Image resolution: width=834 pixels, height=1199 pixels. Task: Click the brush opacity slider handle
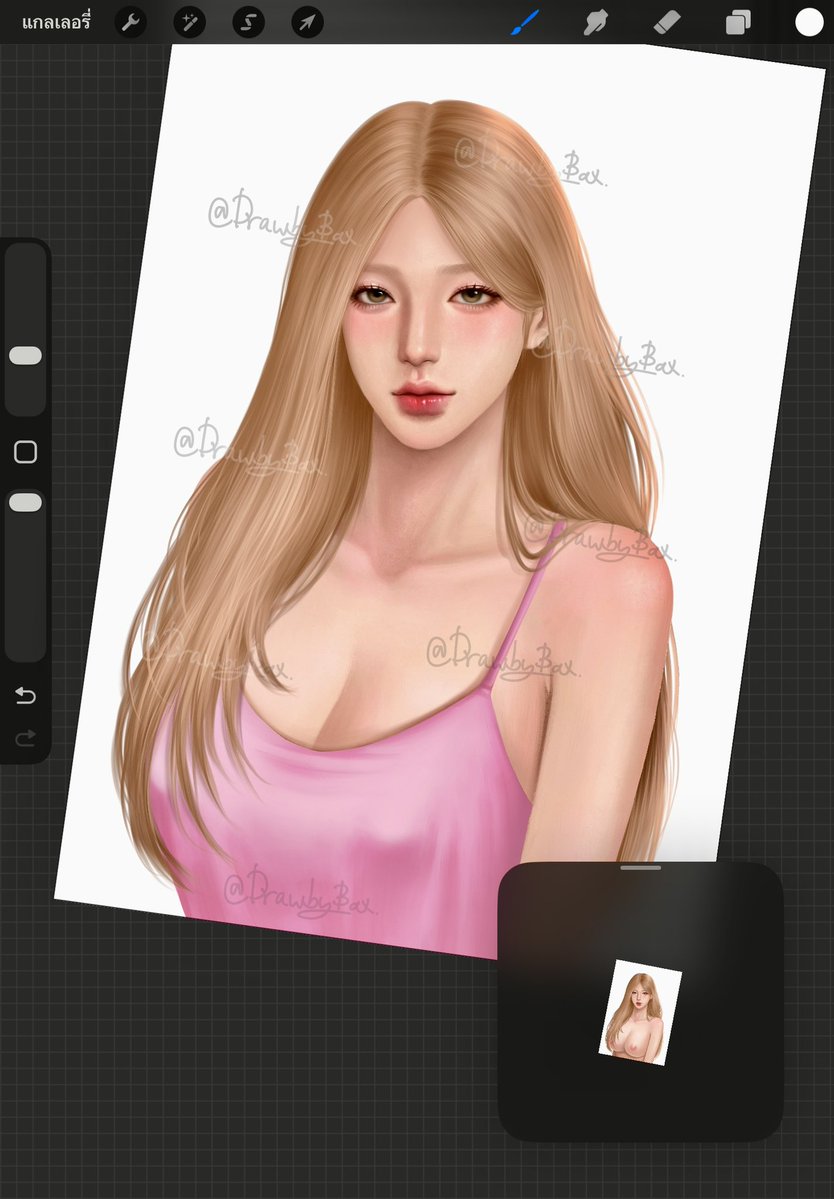click(25, 502)
